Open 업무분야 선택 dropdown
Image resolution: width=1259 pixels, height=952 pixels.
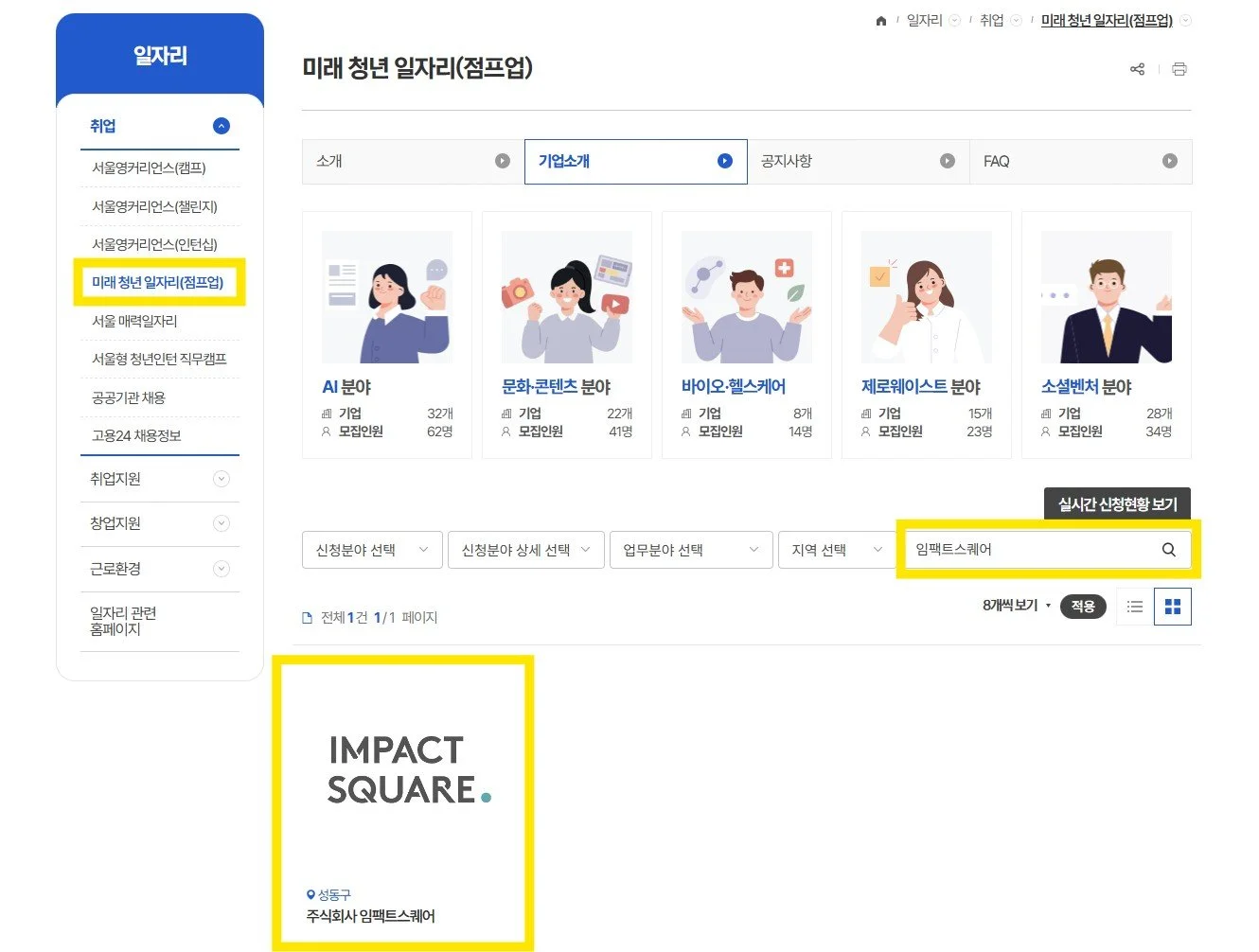point(692,550)
